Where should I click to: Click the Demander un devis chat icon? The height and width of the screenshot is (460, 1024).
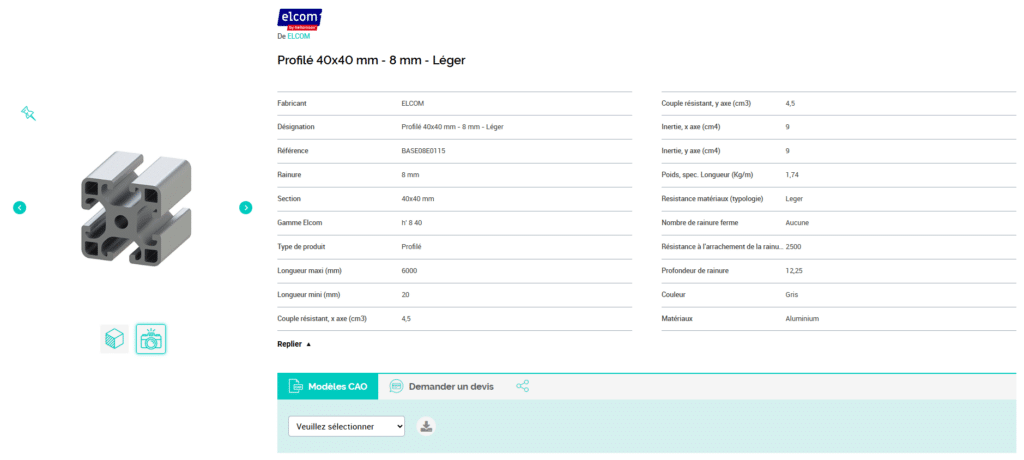pyautogui.click(x=396, y=386)
